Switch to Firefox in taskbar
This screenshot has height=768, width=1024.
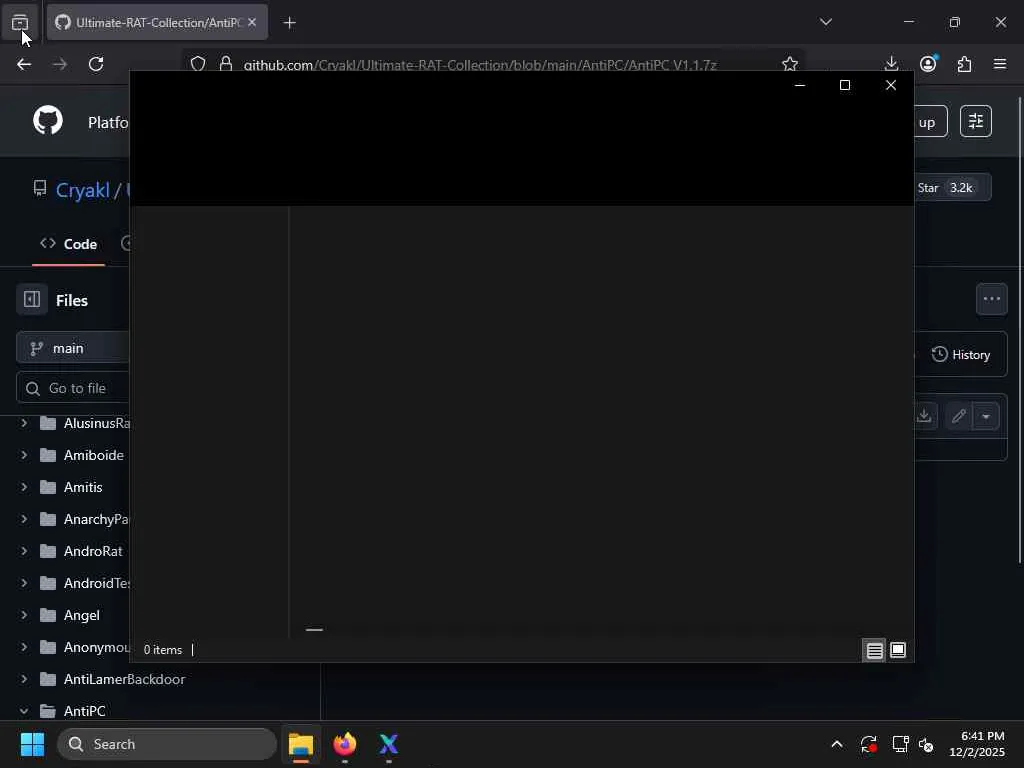tap(345, 744)
